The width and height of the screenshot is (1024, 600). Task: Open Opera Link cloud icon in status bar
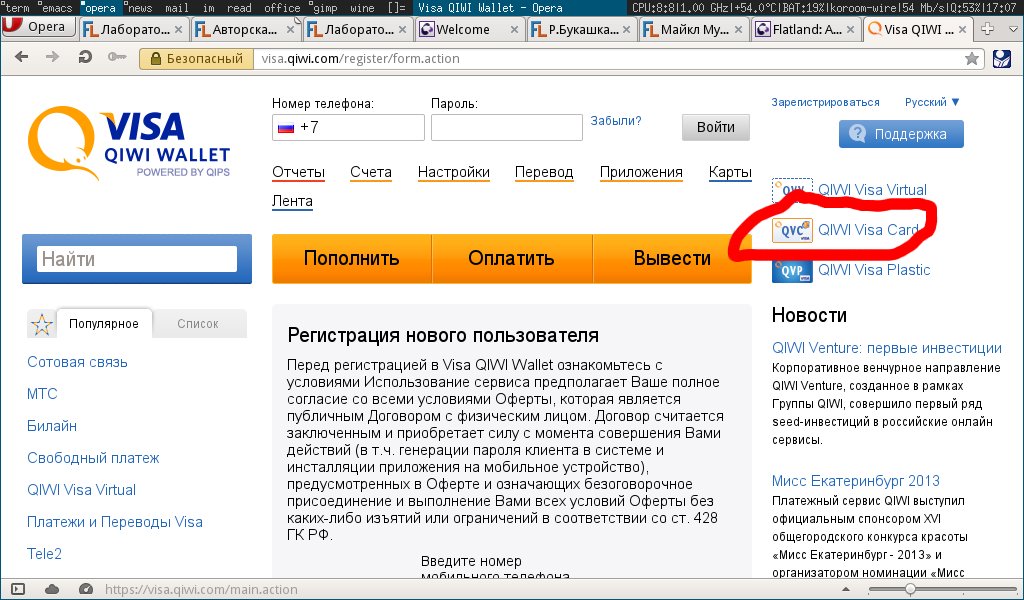(x=52, y=589)
